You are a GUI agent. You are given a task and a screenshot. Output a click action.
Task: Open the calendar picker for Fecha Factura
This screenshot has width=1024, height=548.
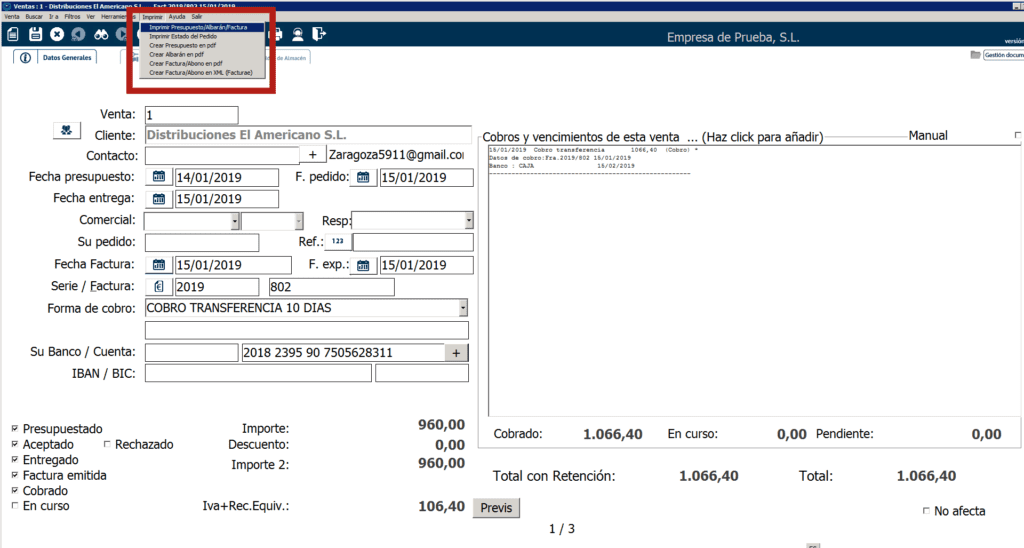click(159, 265)
